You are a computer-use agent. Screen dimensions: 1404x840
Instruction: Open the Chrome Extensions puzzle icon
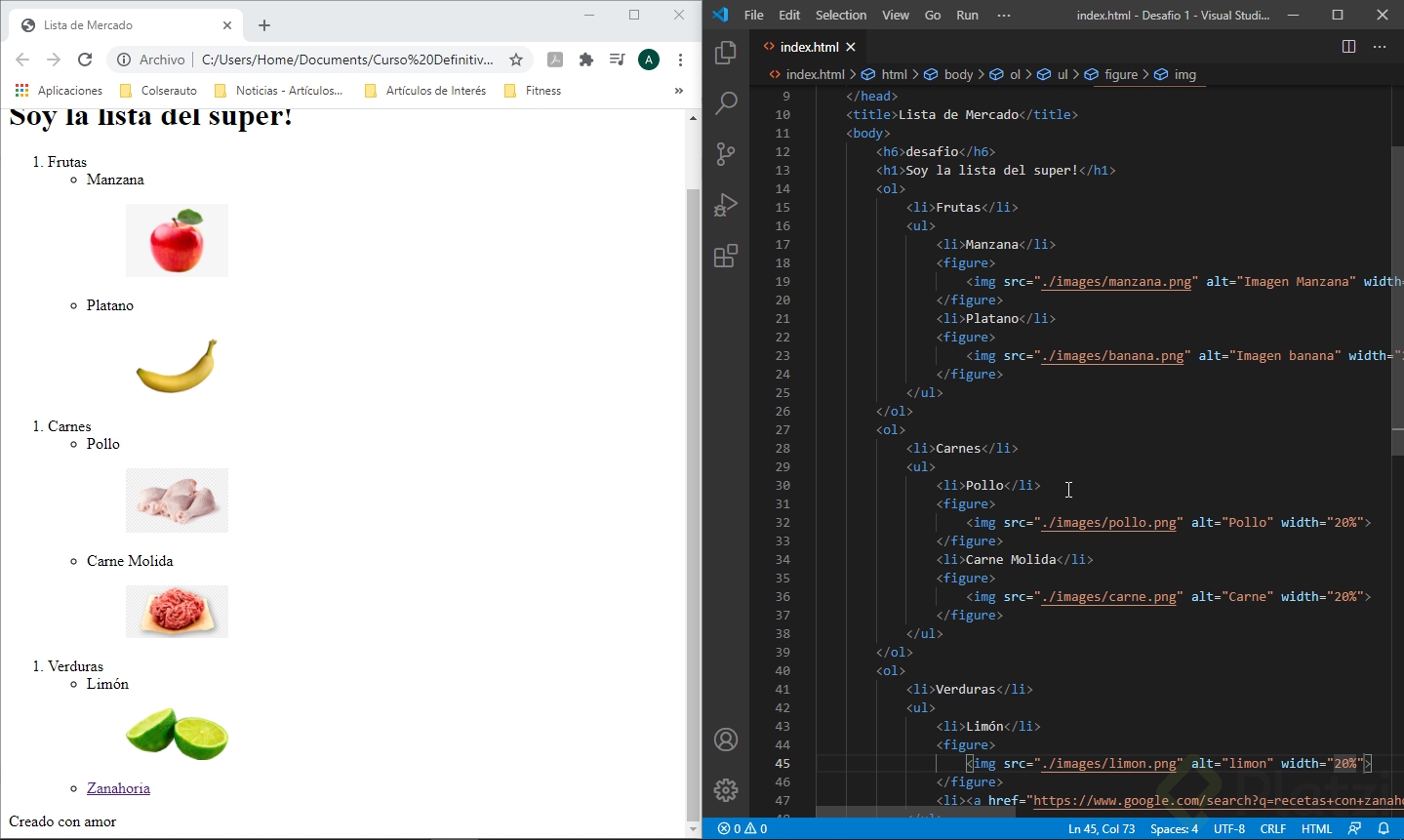pos(586,60)
